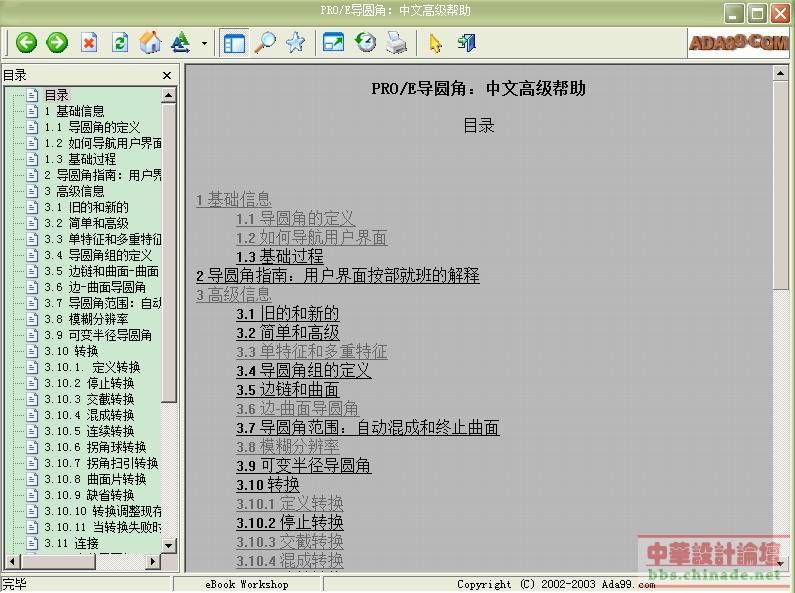Click the green Back arrow button
795x593 pixels.
26,43
